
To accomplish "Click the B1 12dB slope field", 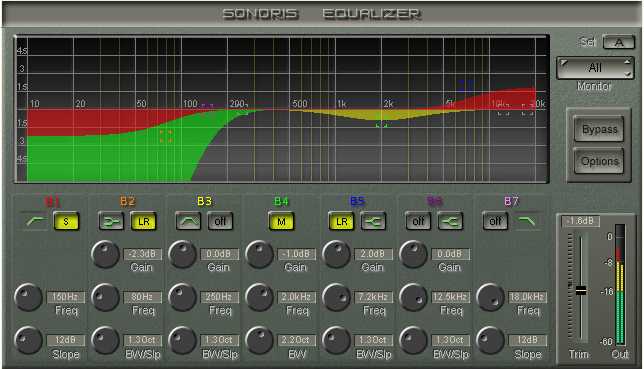I will click(x=65, y=340).
